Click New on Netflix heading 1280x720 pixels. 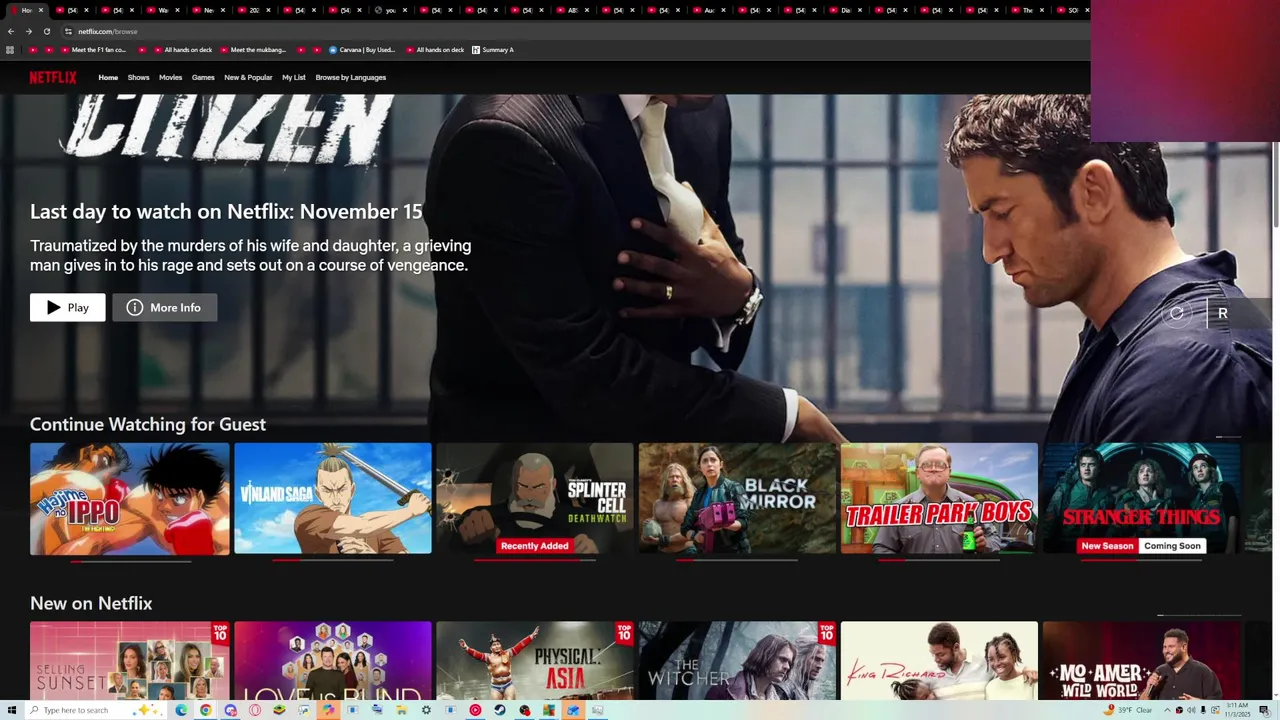pos(91,603)
